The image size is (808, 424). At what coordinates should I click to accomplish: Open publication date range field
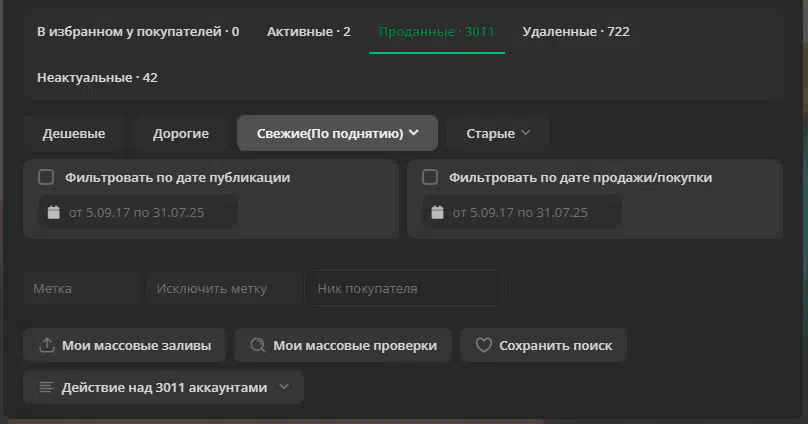pyautogui.click(x=138, y=212)
